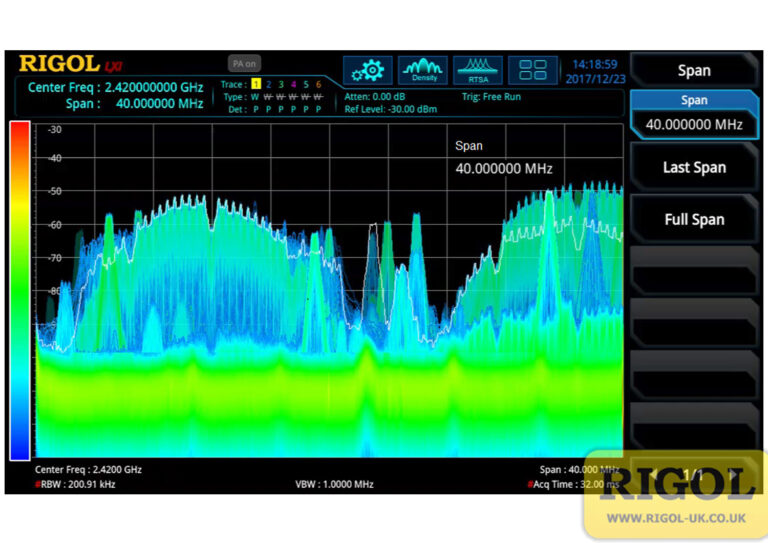Click the RIGOL logo at top left

[x=59, y=64]
